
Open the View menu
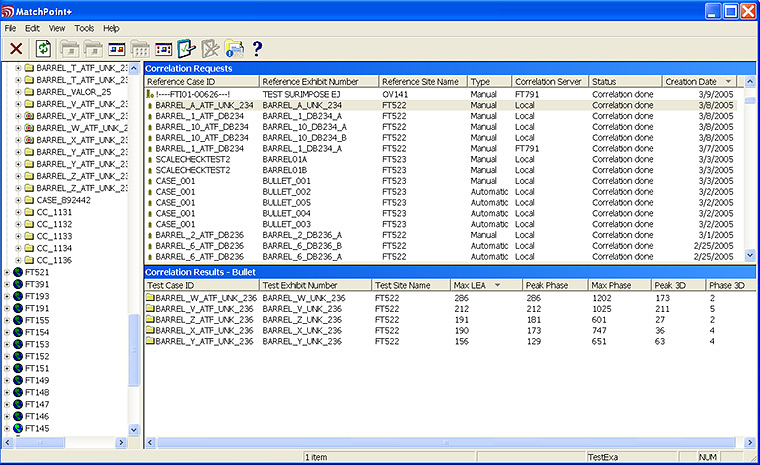click(57, 28)
